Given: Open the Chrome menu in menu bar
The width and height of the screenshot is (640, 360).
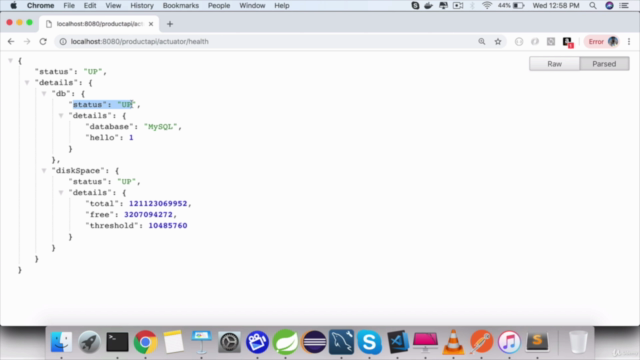Looking at the screenshot, I should (x=40, y=6).
